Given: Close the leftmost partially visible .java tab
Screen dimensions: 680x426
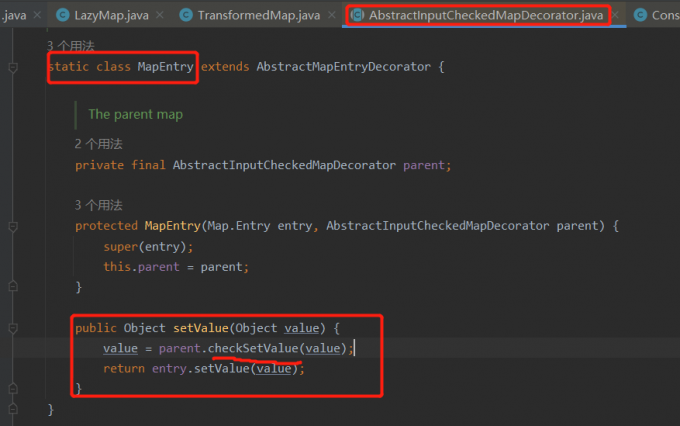Looking at the screenshot, I should (x=37, y=15).
